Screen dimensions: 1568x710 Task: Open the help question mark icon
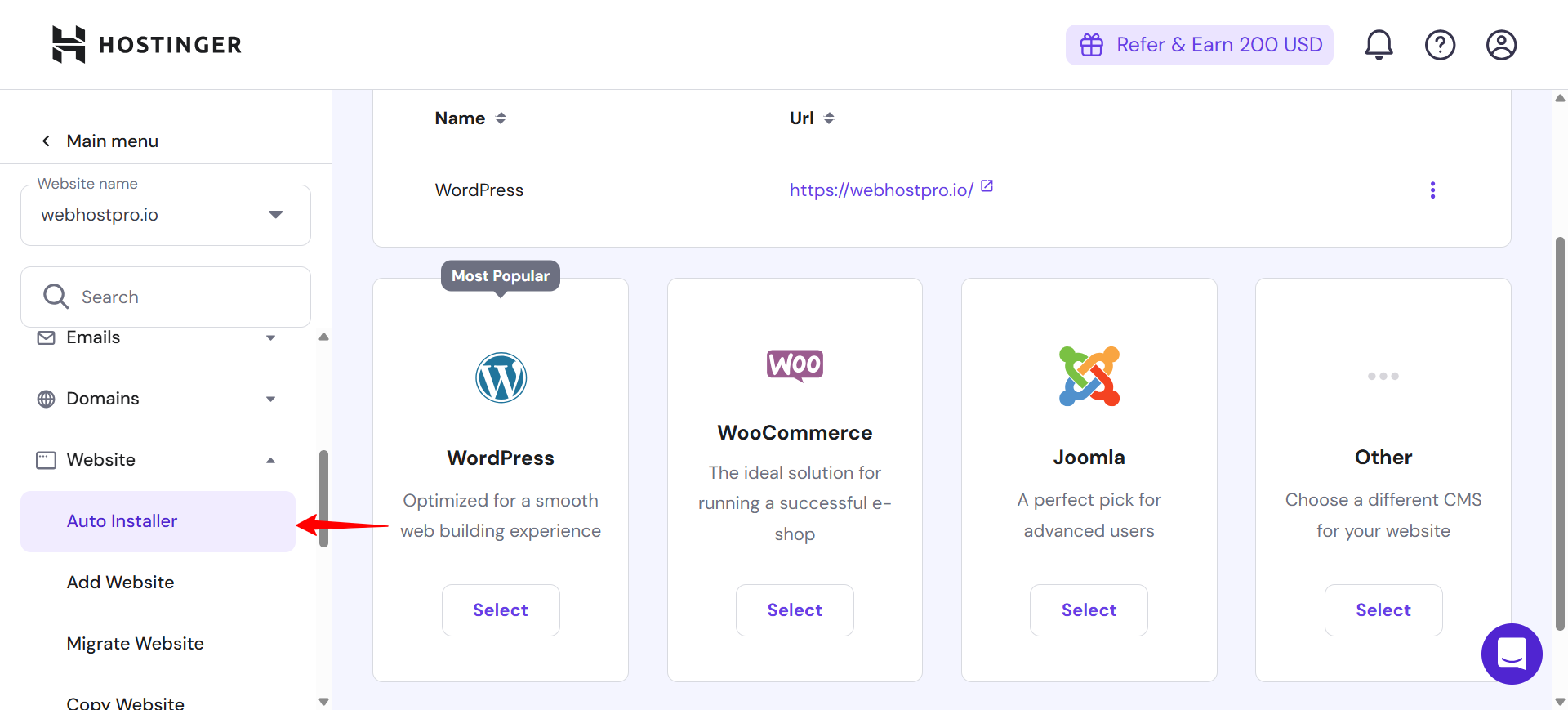[1440, 45]
